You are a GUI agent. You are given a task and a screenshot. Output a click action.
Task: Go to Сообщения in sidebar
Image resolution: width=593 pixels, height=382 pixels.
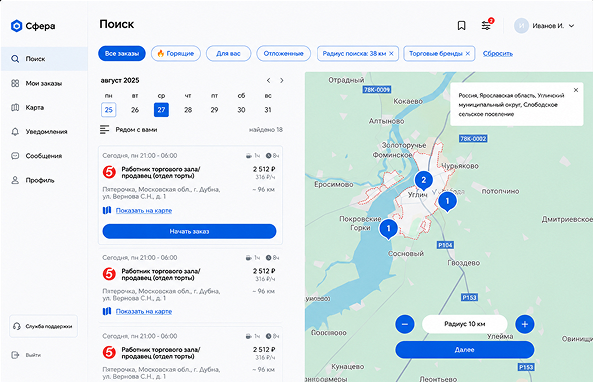tap(44, 156)
